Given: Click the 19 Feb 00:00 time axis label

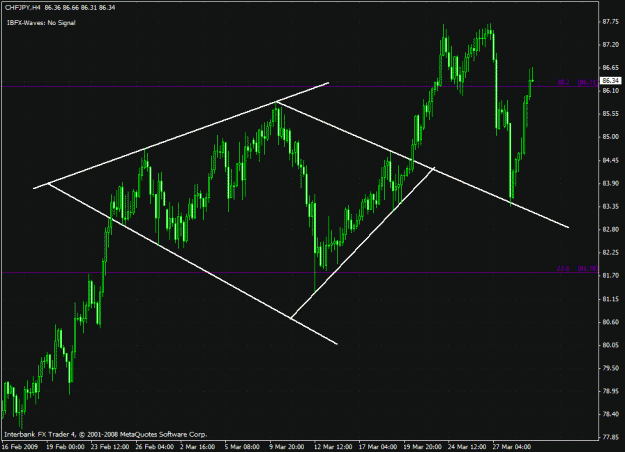Looking at the screenshot, I should click(66, 446).
